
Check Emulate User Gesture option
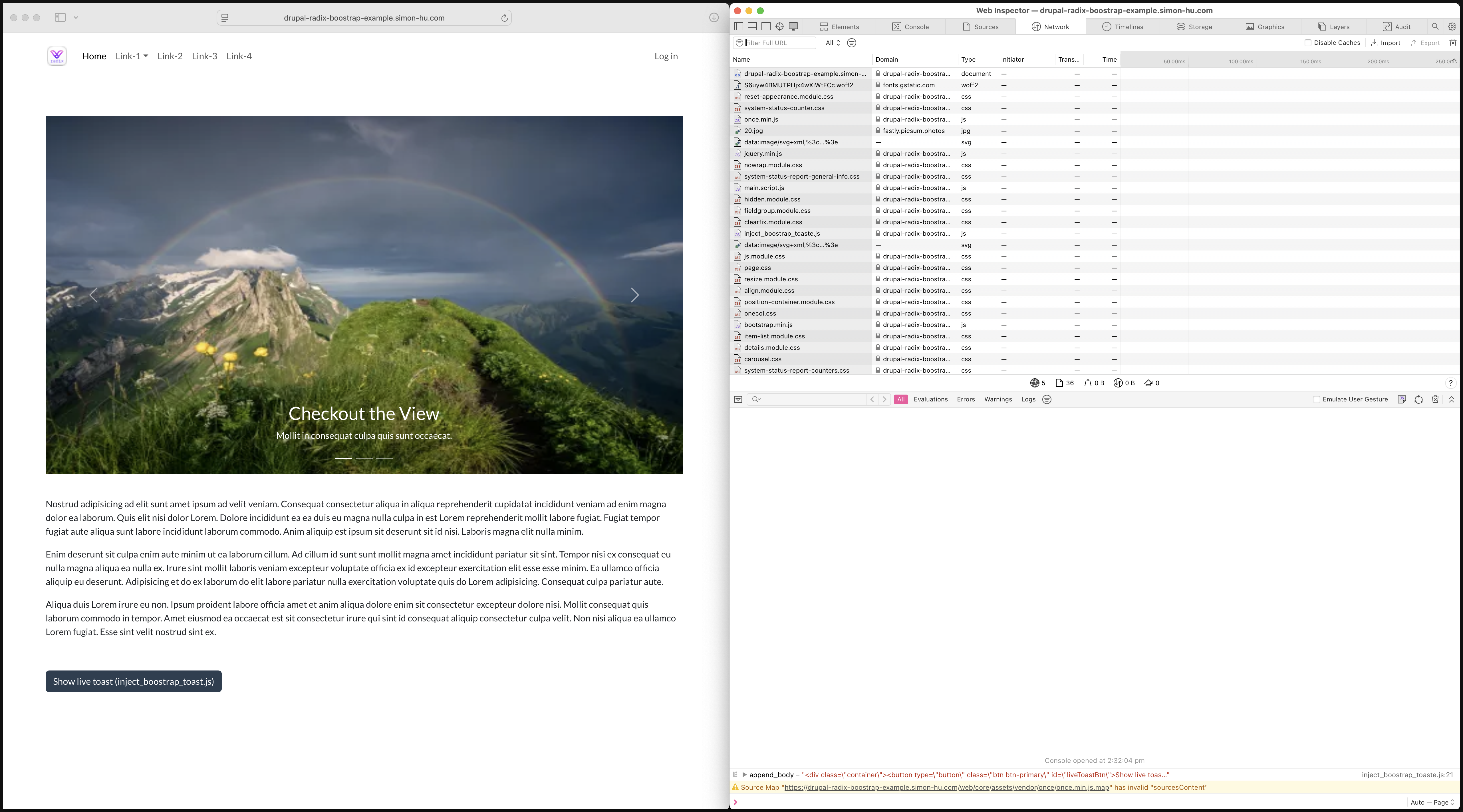point(1316,399)
